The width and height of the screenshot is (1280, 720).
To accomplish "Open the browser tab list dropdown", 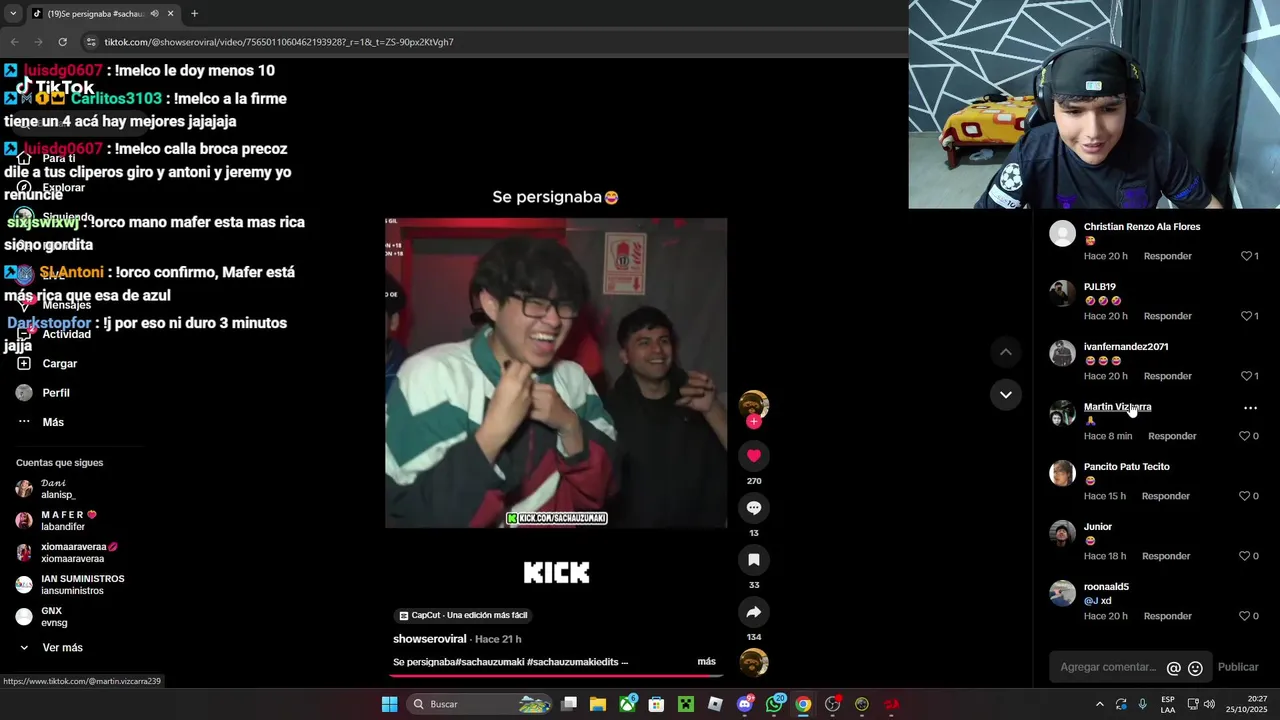I will 13,14.
